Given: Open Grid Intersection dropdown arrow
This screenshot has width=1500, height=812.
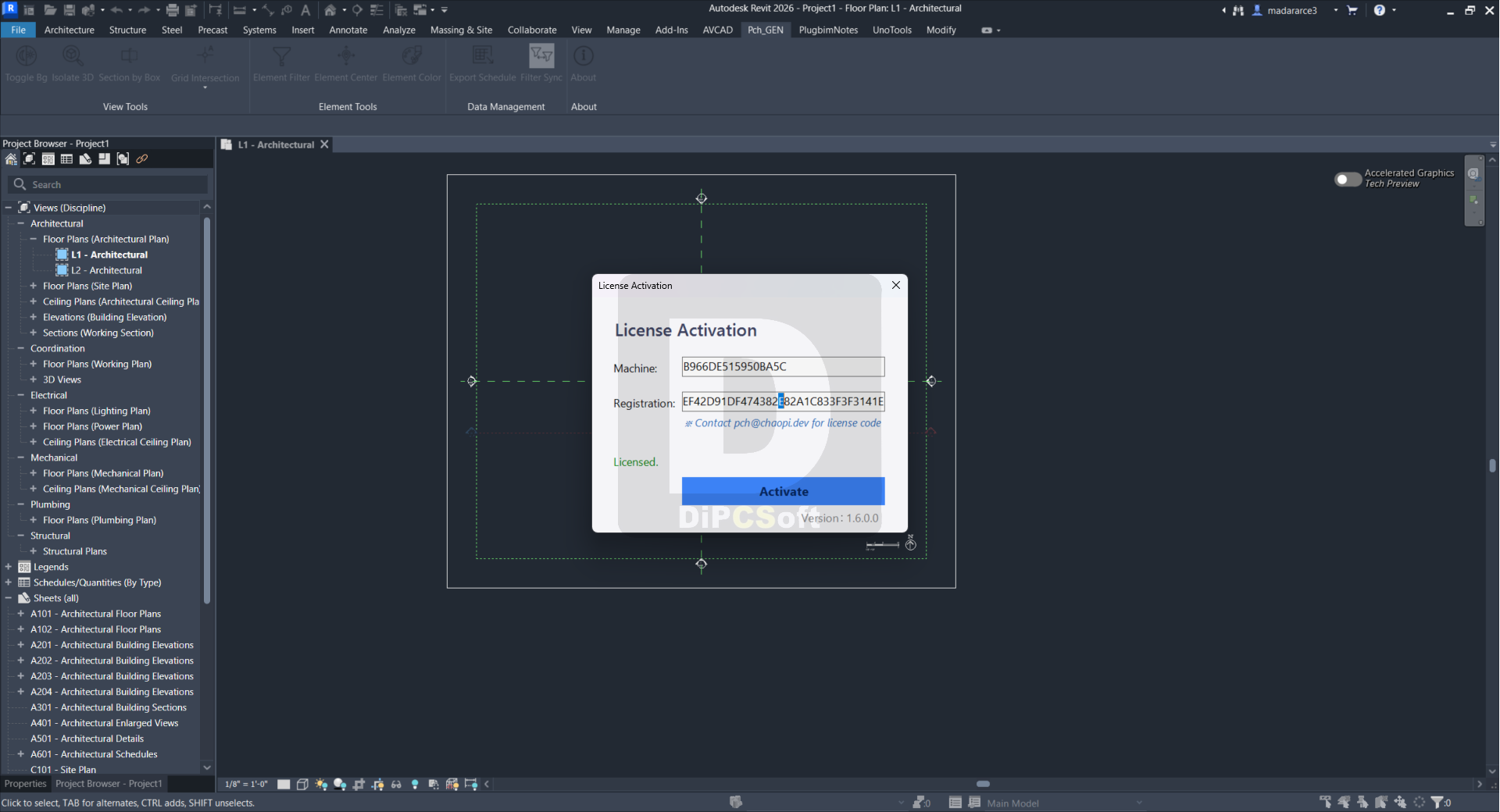Looking at the screenshot, I should pos(205,87).
